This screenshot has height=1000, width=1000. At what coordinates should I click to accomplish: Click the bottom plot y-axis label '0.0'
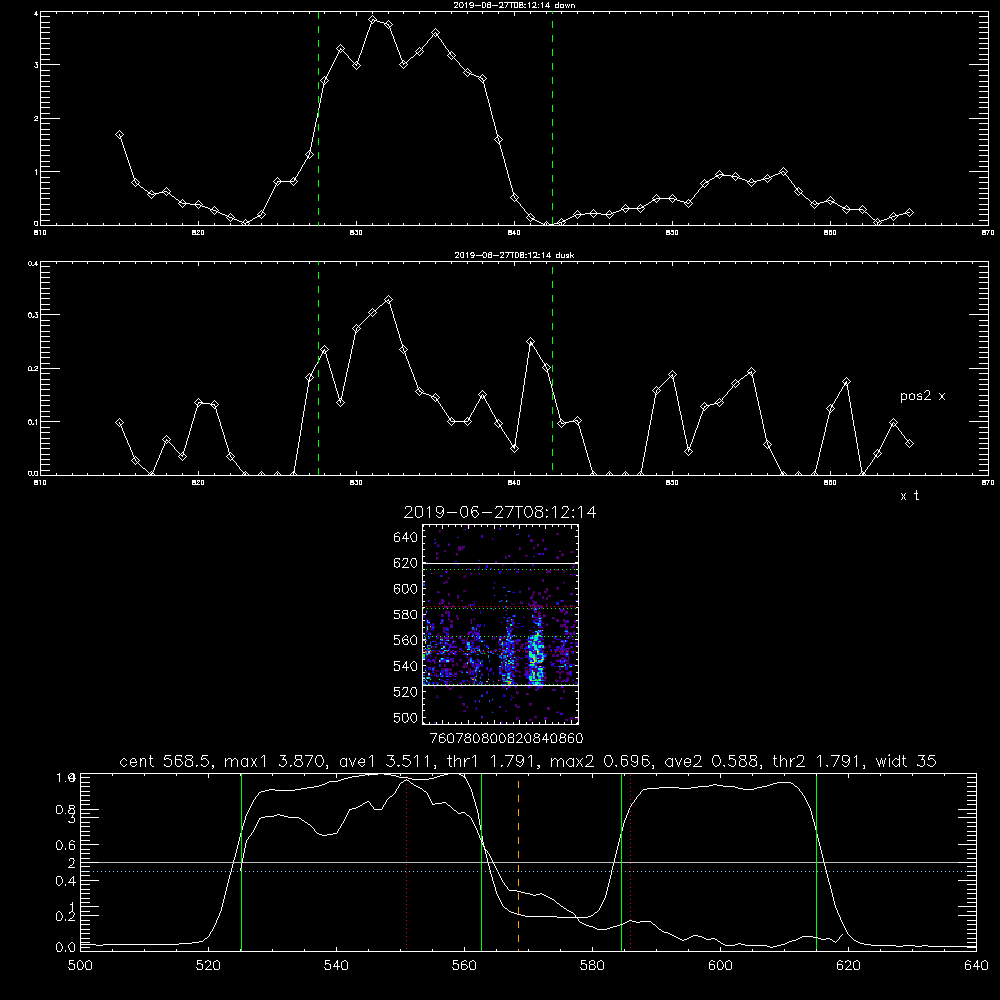click(x=66, y=947)
